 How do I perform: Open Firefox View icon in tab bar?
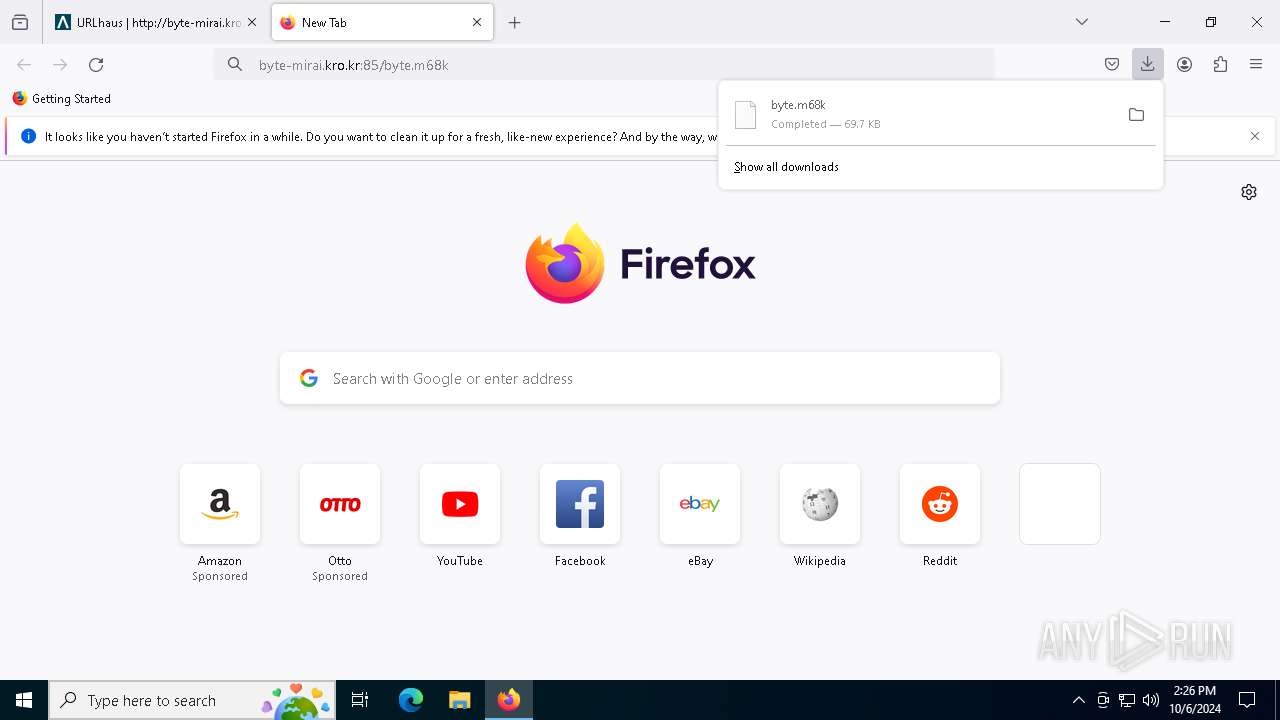pyautogui.click(x=20, y=22)
